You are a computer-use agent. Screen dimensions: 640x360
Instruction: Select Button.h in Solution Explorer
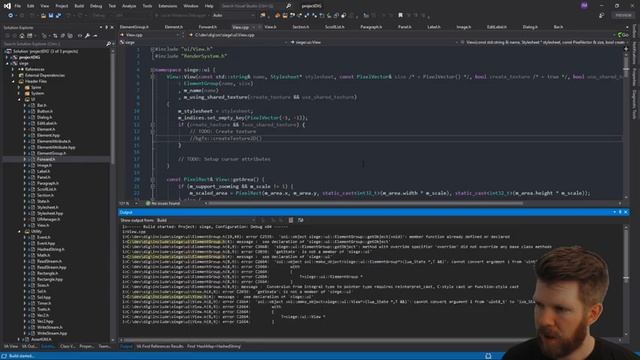(44, 111)
